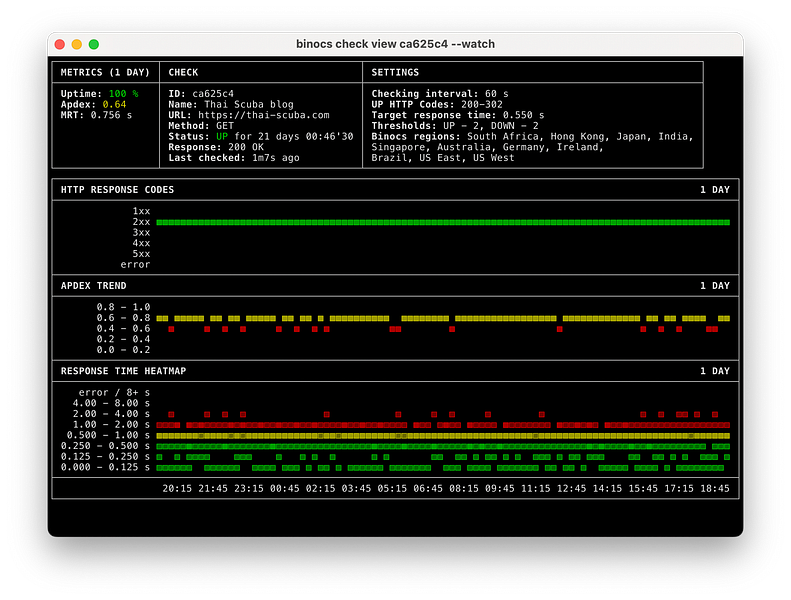Click the '0.0 - 0.2' apdex label
The height and width of the screenshot is (600, 791).
(x=123, y=349)
